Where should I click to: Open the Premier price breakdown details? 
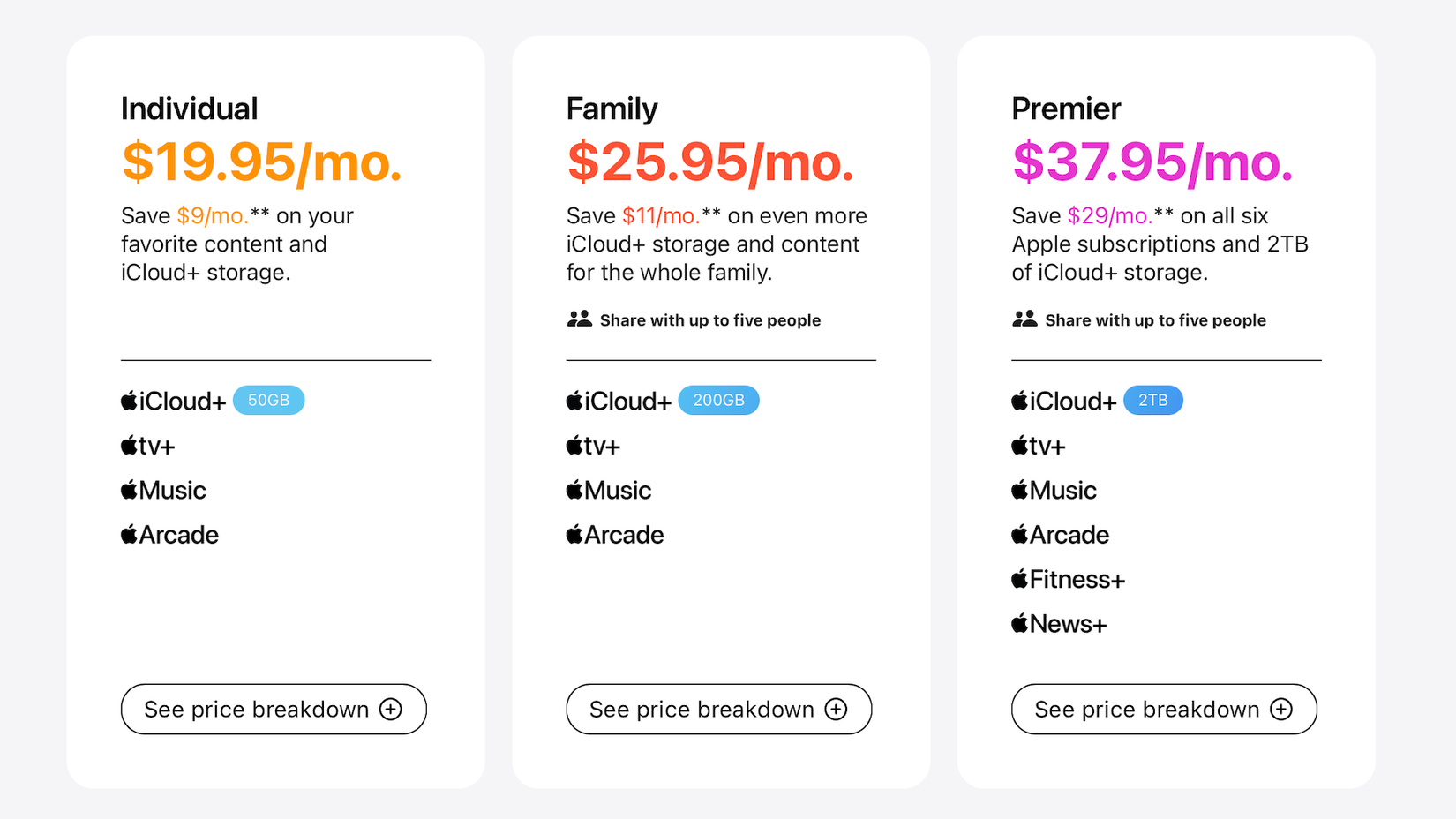pos(1280,709)
